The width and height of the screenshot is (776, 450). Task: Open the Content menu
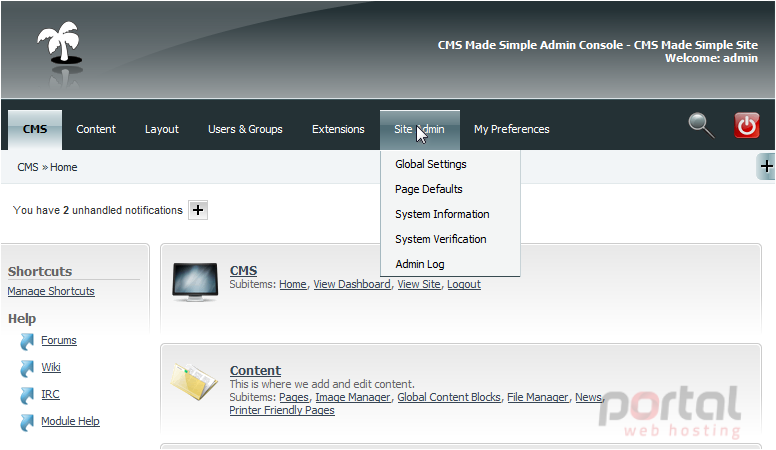pyautogui.click(x=96, y=129)
